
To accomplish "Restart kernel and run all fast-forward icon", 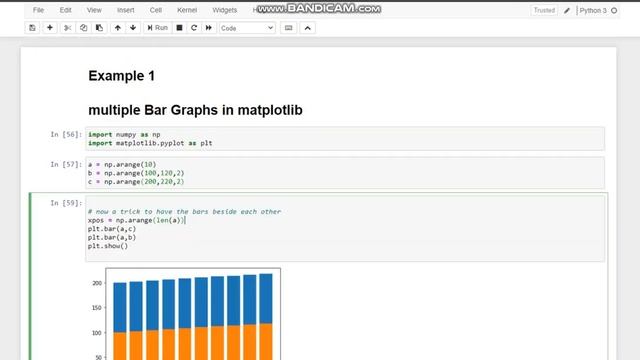I will point(209,28).
